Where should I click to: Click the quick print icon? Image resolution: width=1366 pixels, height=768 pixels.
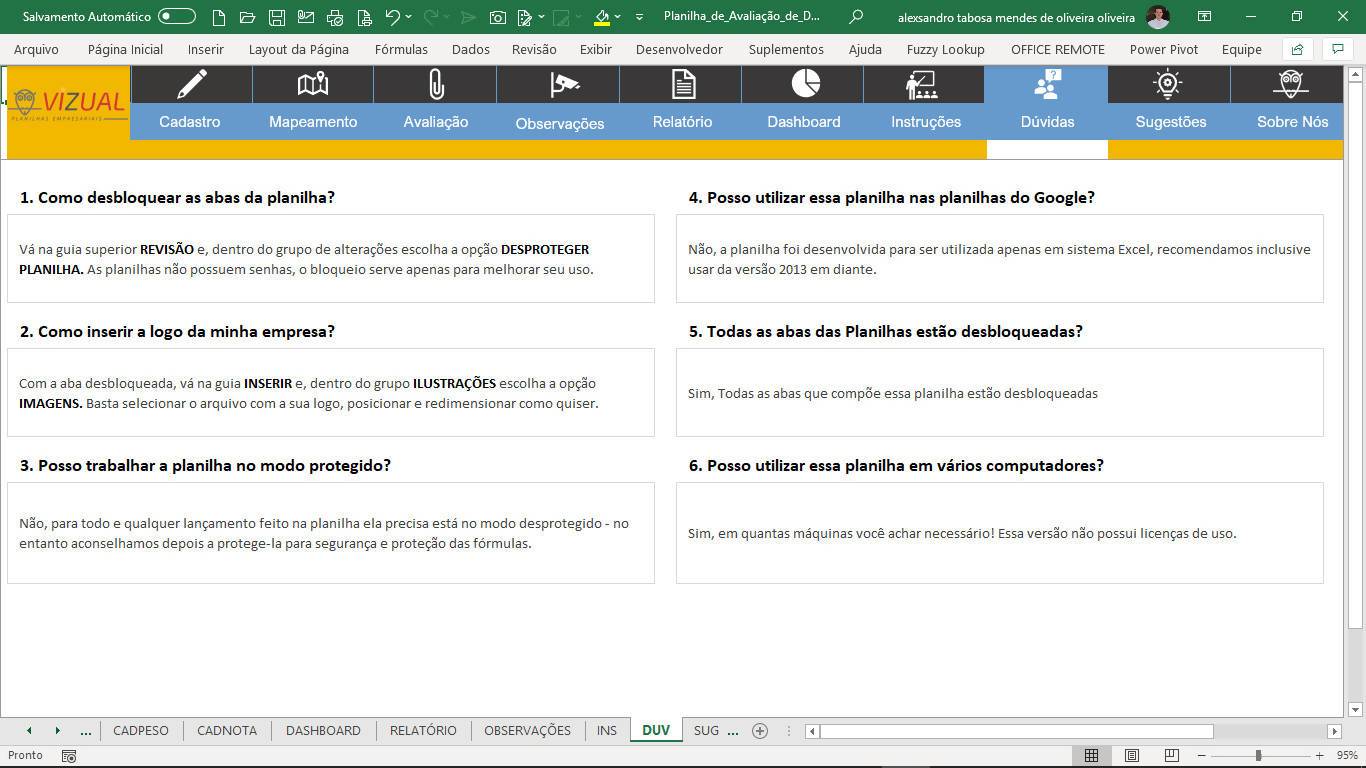364,17
